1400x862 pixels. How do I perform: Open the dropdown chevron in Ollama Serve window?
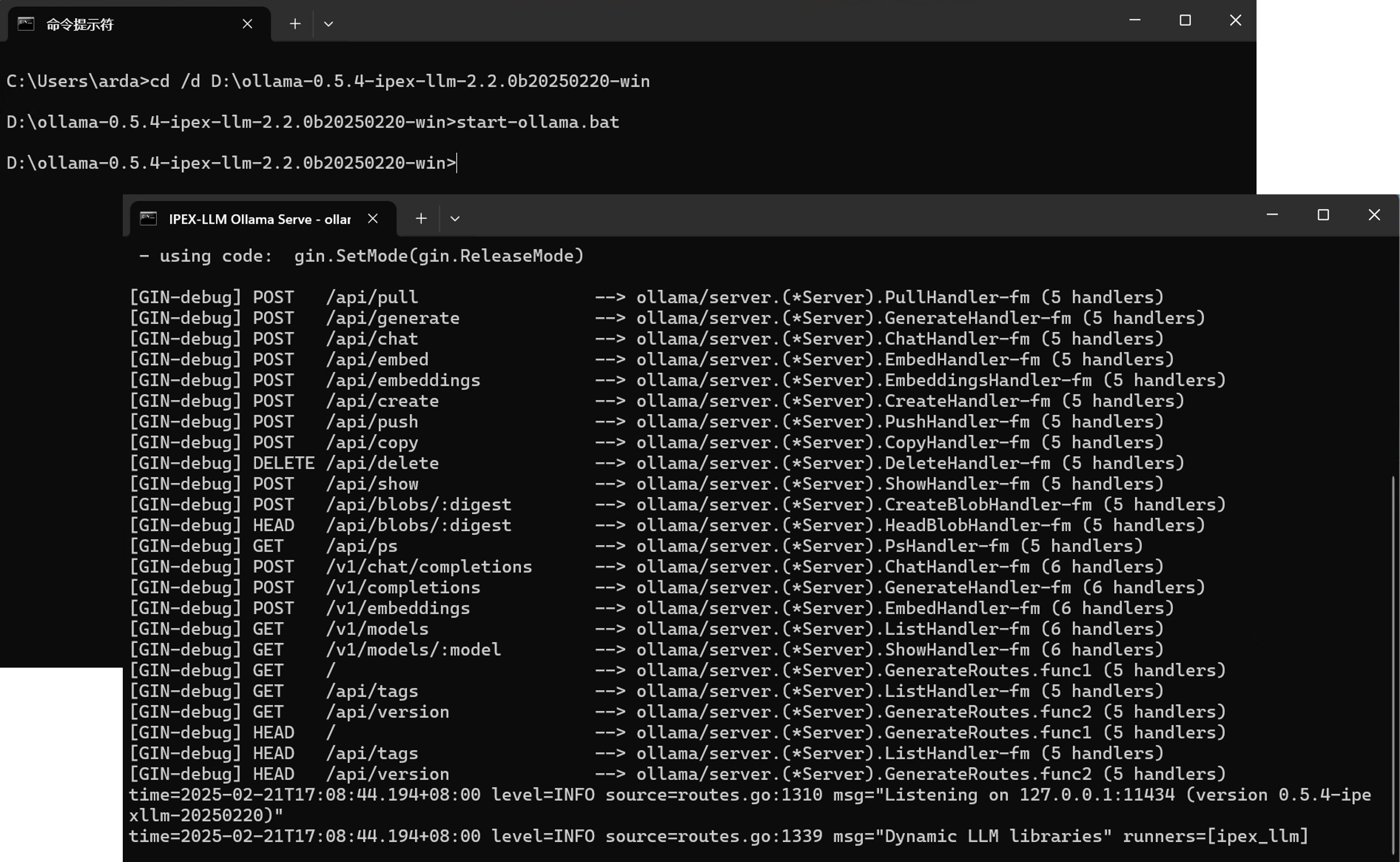(455, 219)
